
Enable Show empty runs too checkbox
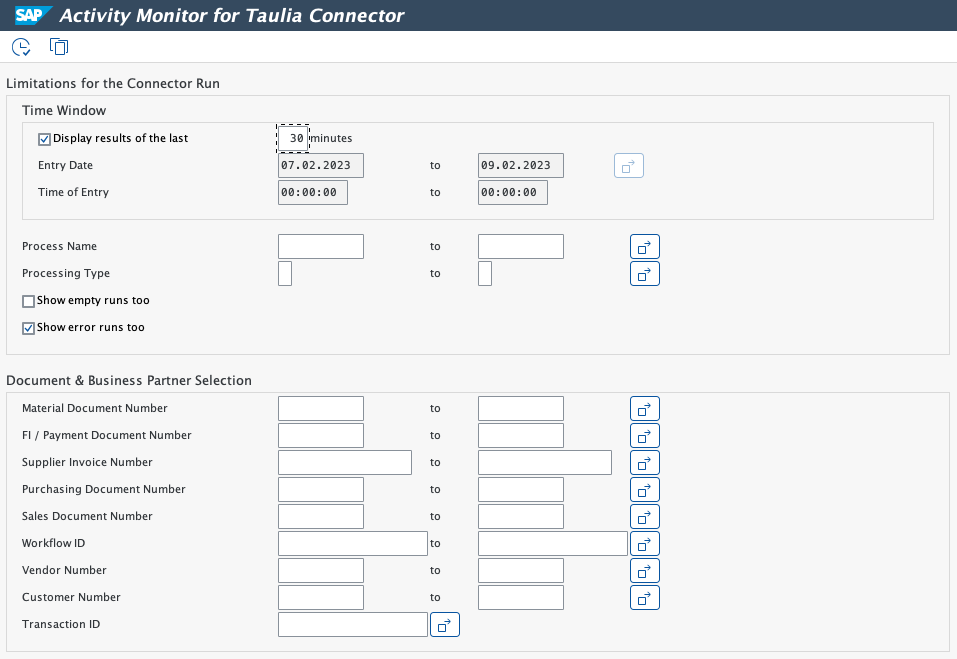[x=28, y=301]
